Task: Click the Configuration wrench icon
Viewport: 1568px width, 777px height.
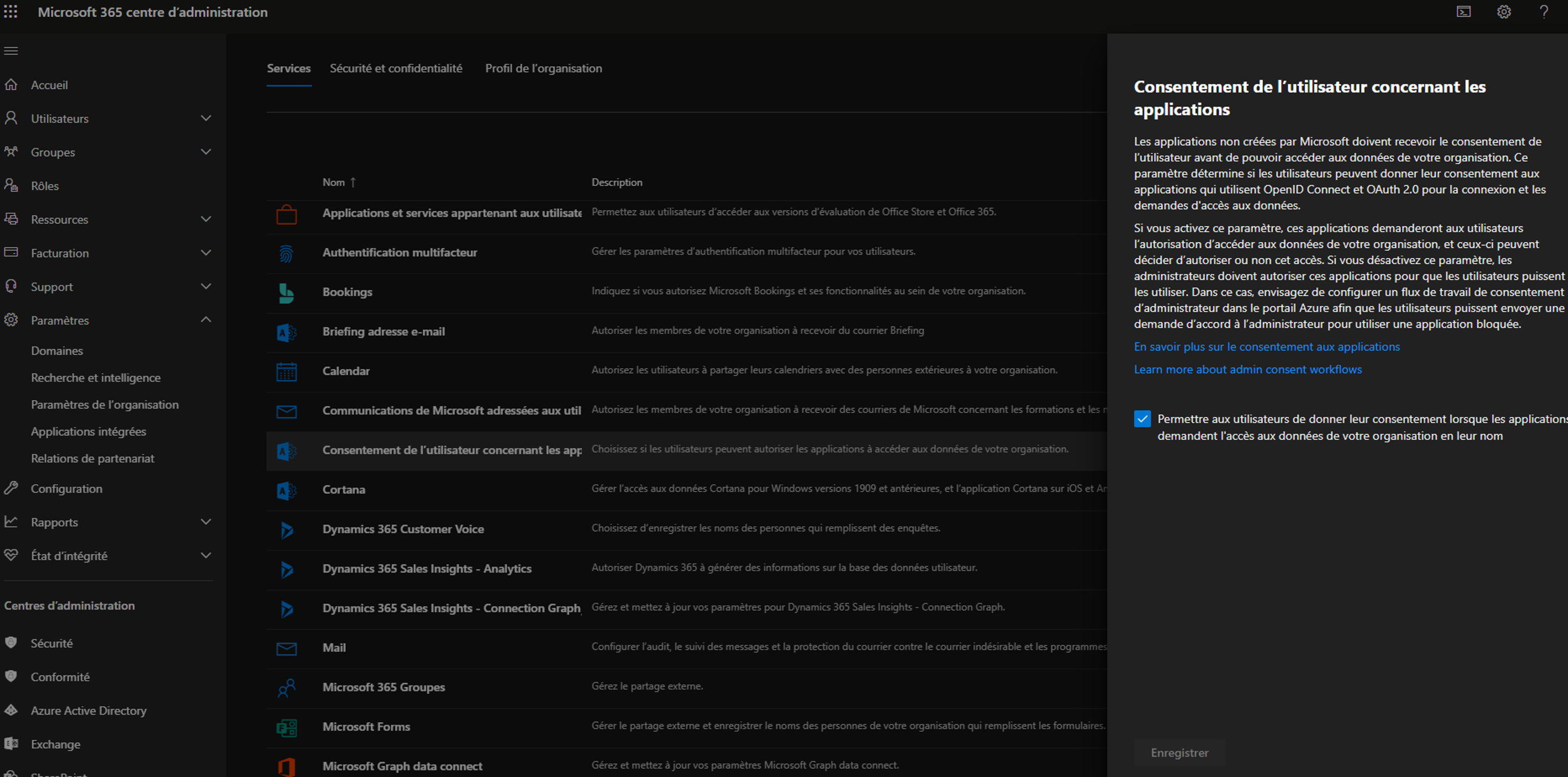Action: (11, 488)
